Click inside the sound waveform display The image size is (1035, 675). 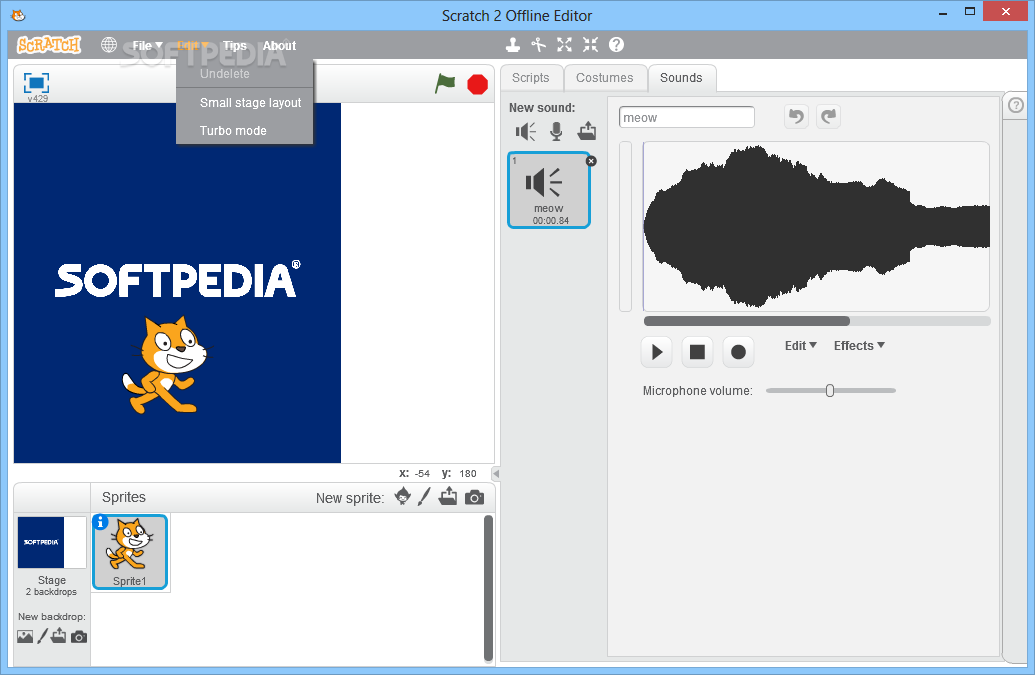coord(816,226)
